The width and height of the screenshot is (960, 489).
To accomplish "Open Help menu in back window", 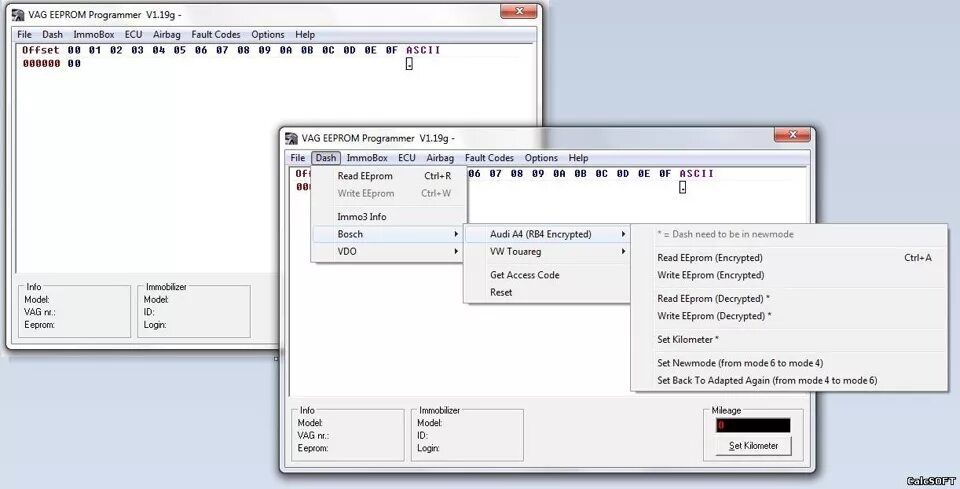I will (x=305, y=35).
